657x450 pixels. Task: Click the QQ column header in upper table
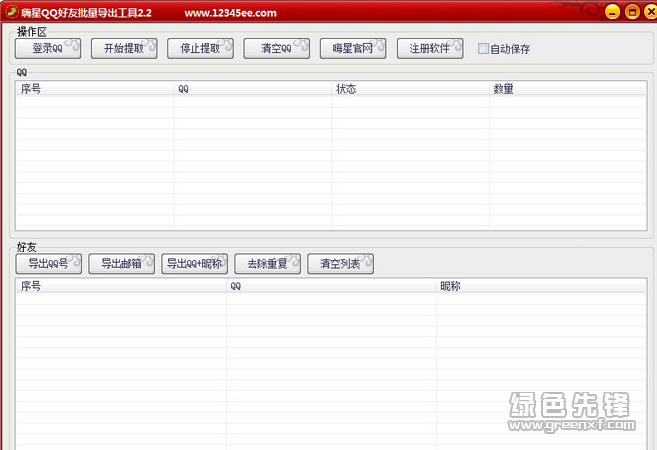[253, 89]
